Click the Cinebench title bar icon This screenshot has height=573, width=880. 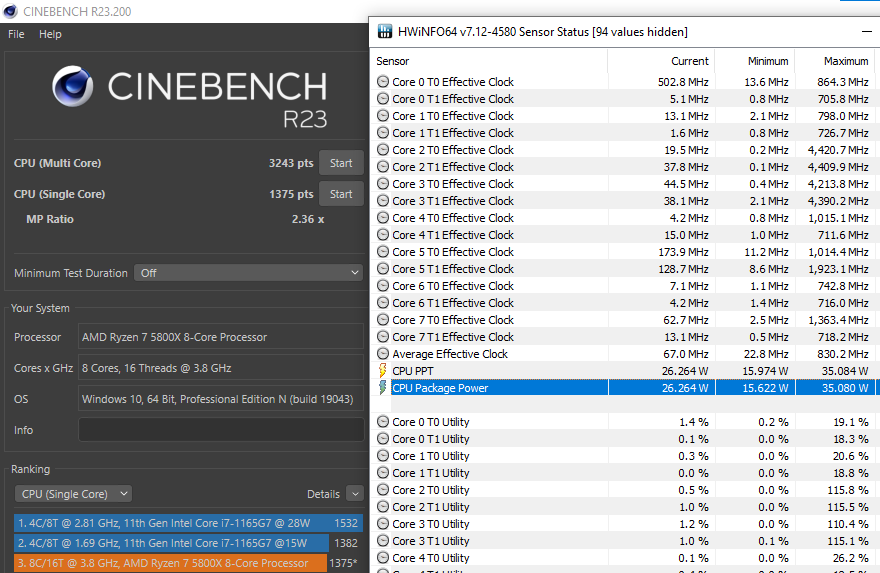click(10, 11)
